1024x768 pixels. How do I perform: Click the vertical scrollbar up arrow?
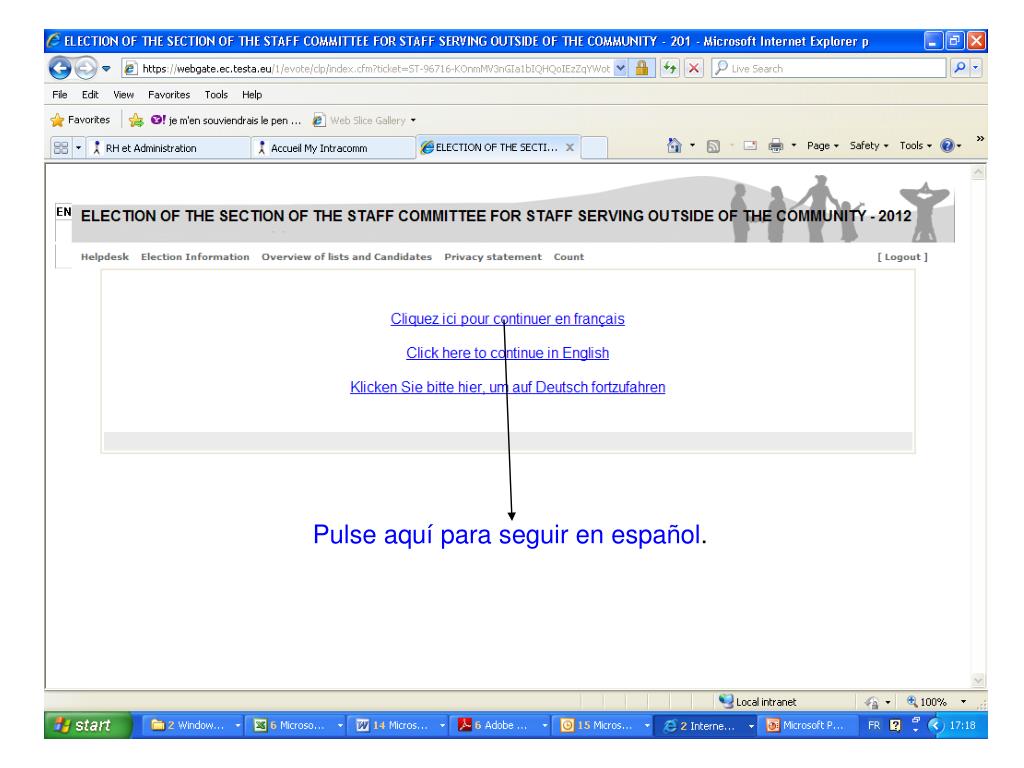(978, 172)
